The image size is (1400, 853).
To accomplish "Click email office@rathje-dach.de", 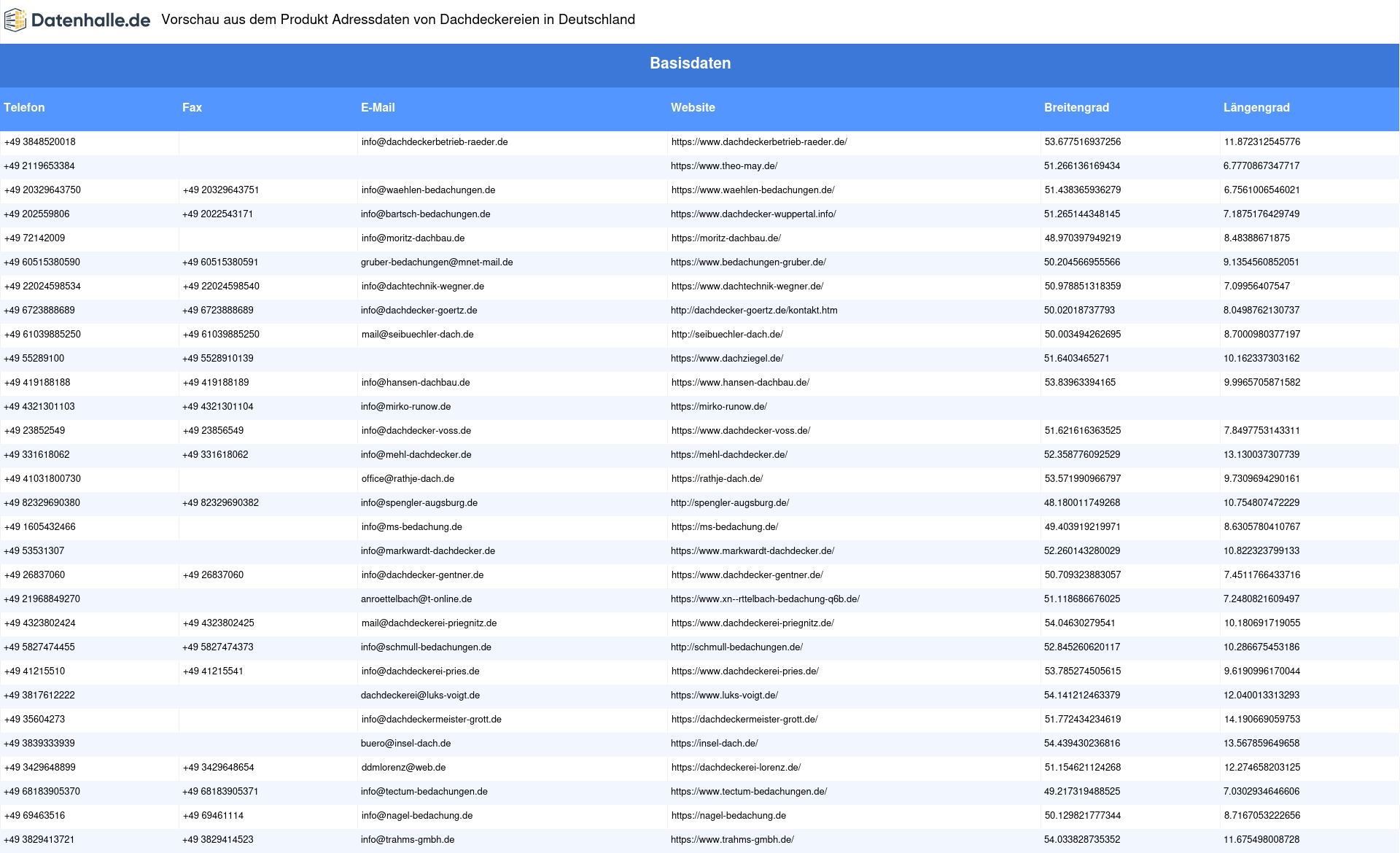I will coord(408,479).
